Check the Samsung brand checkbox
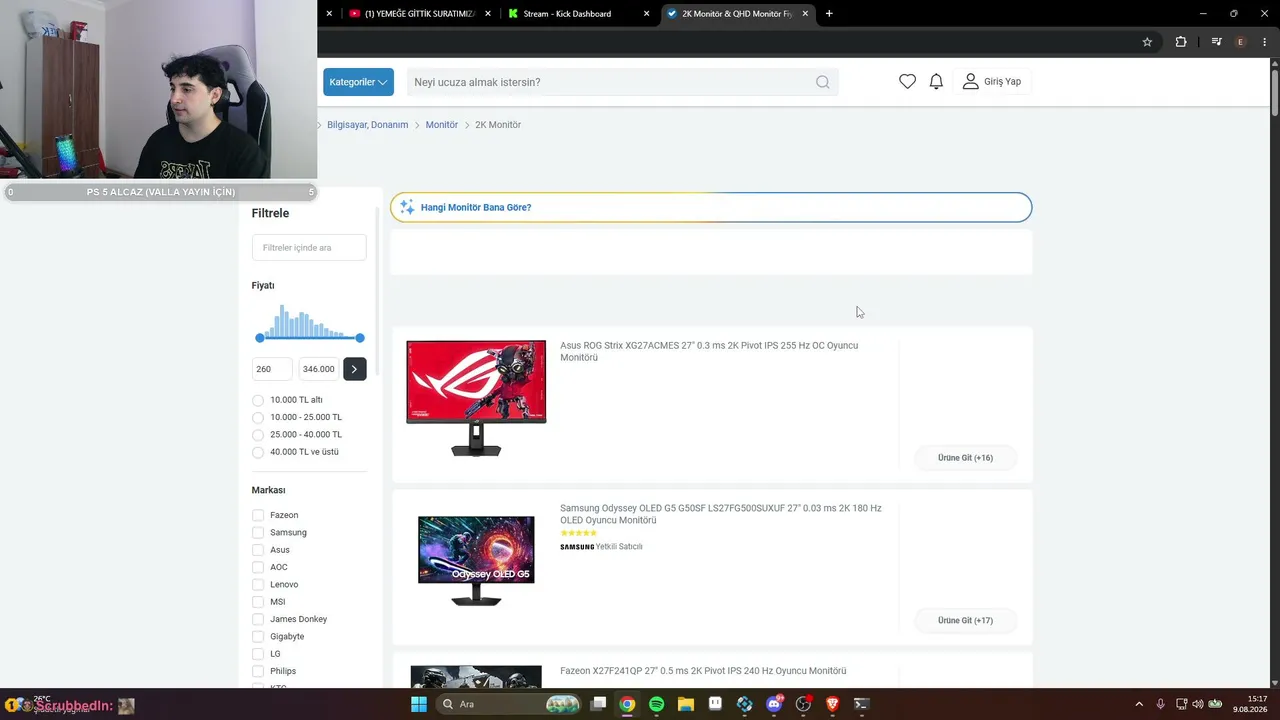 (x=258, y=533)
